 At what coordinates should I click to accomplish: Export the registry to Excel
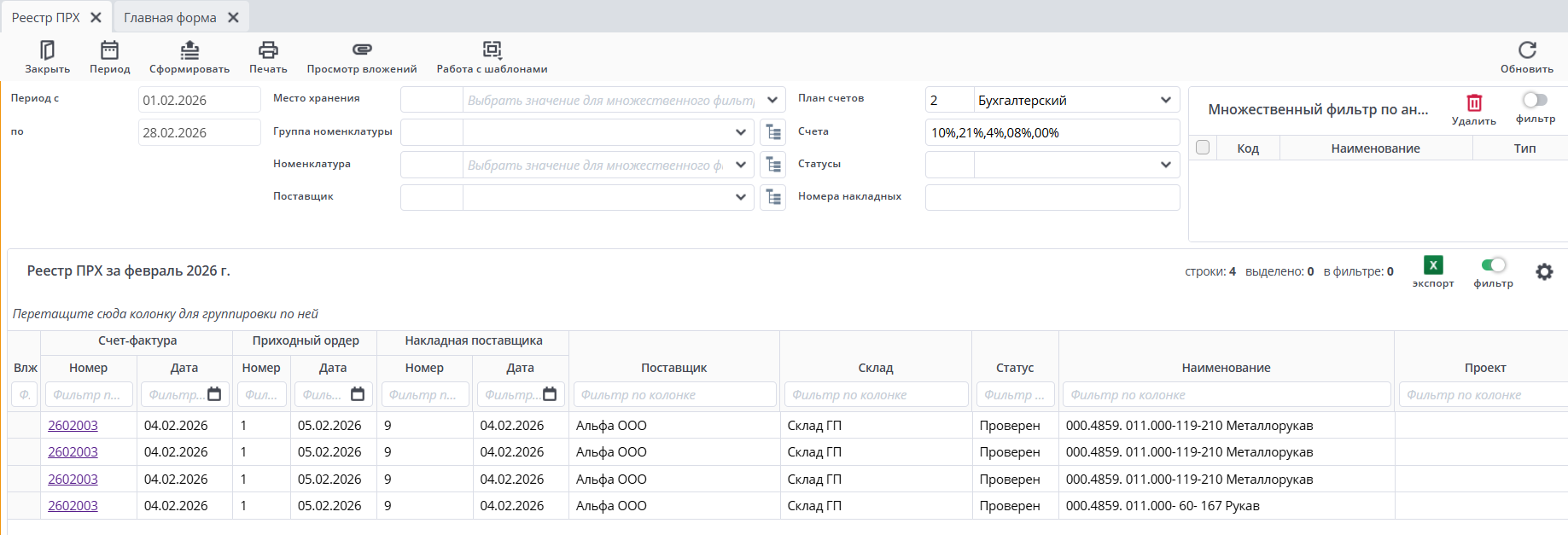1433,265
